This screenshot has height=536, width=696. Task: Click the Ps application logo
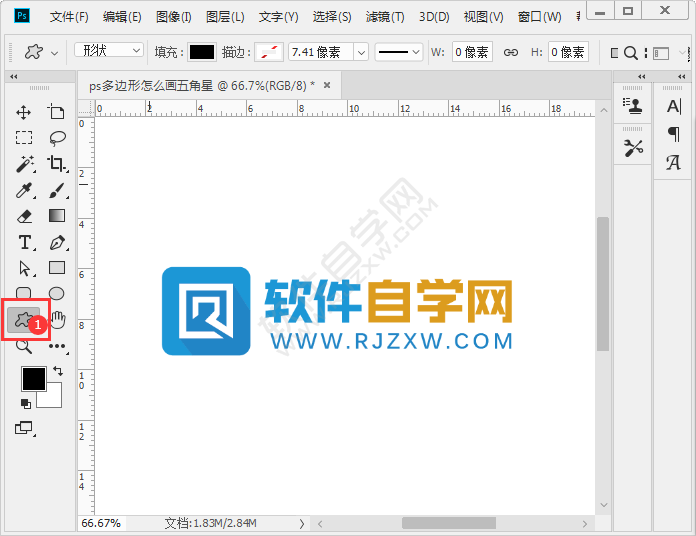tap(22, 16)
